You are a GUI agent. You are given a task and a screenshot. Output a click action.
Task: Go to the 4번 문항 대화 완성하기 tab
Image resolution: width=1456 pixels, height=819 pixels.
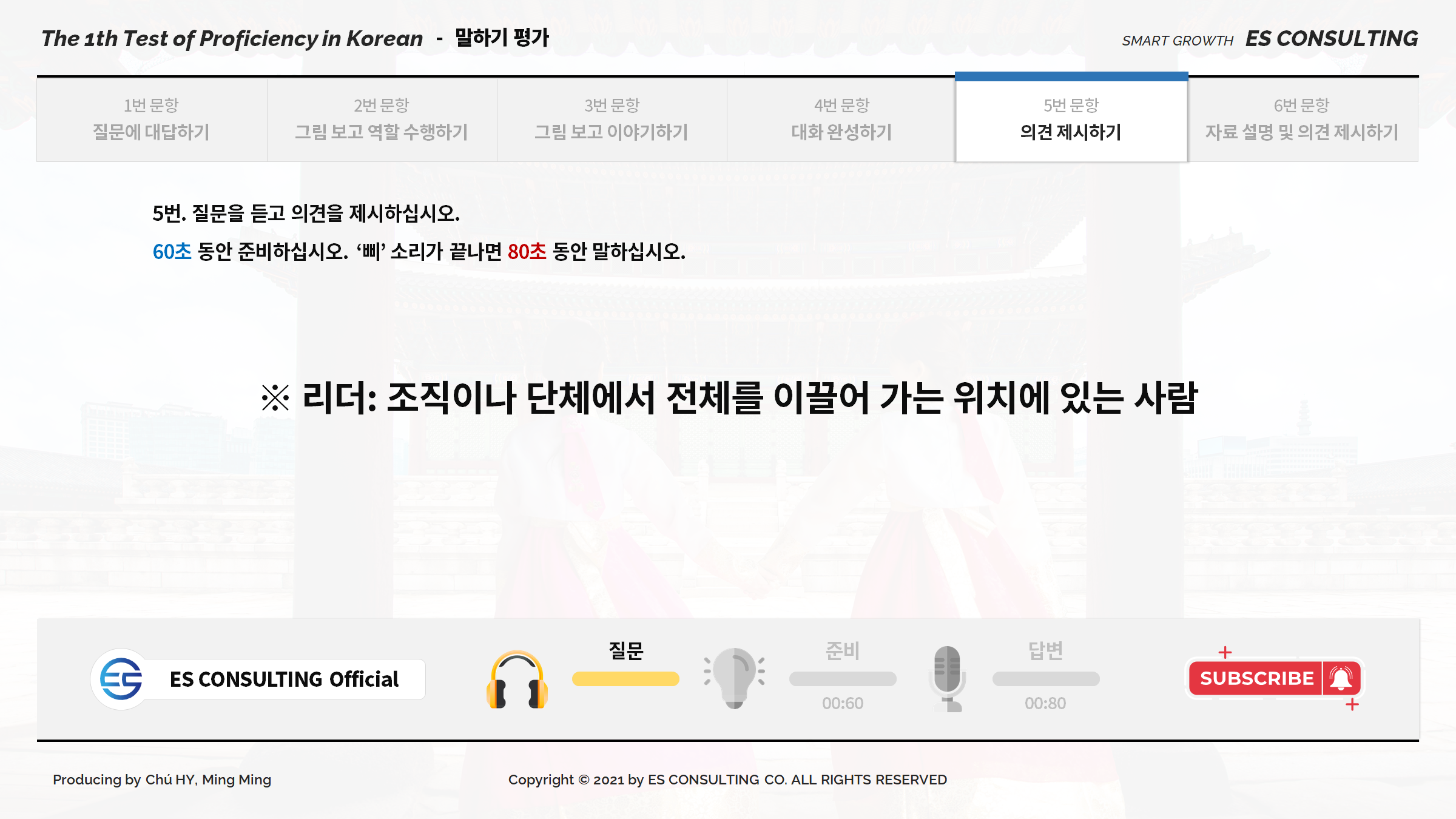[841, 119]
